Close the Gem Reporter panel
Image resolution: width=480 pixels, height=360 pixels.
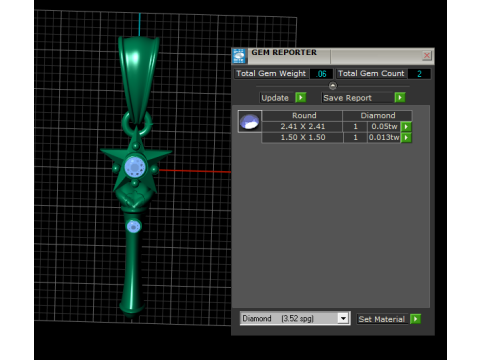[x=427, y=55]
